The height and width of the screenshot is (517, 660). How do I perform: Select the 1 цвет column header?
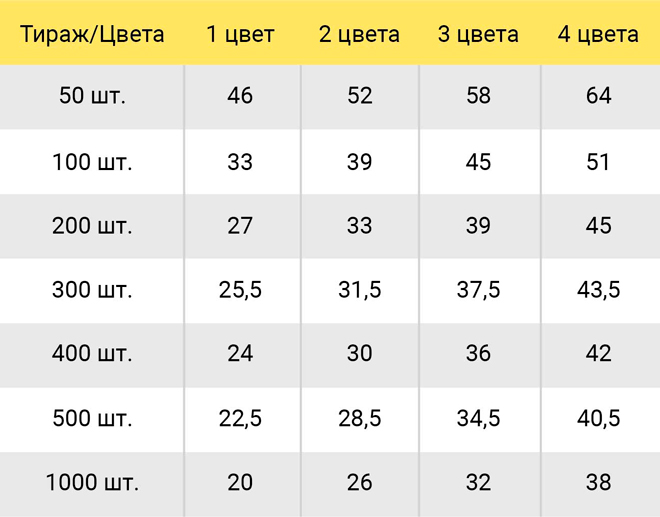[x=240, y=34]
